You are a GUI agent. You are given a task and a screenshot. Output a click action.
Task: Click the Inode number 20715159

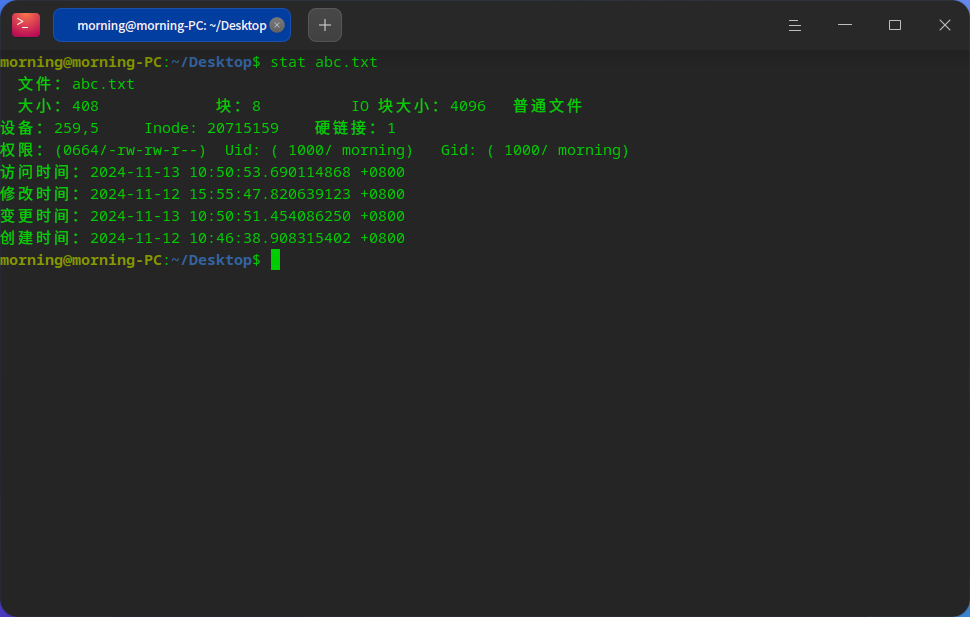tap(242, 128)
